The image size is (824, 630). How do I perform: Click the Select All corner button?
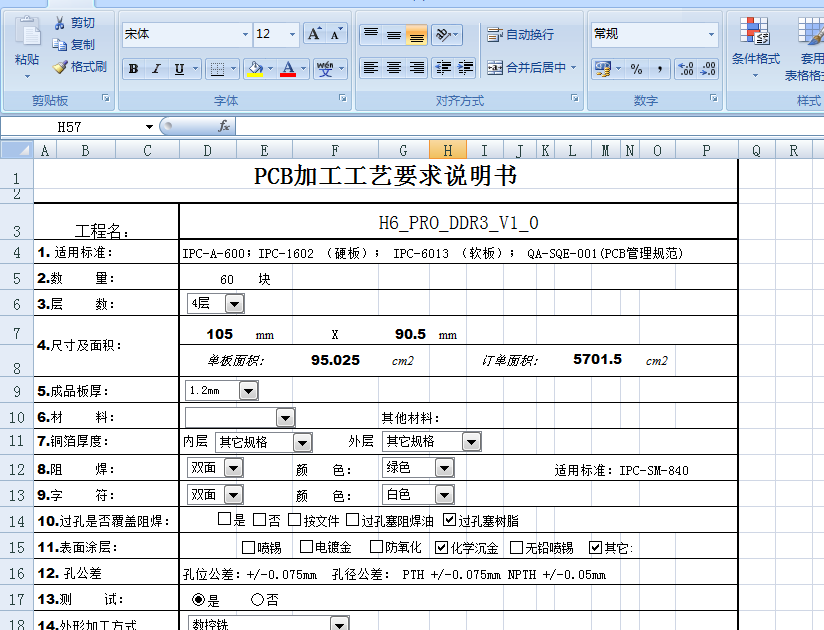click(17, 150)
